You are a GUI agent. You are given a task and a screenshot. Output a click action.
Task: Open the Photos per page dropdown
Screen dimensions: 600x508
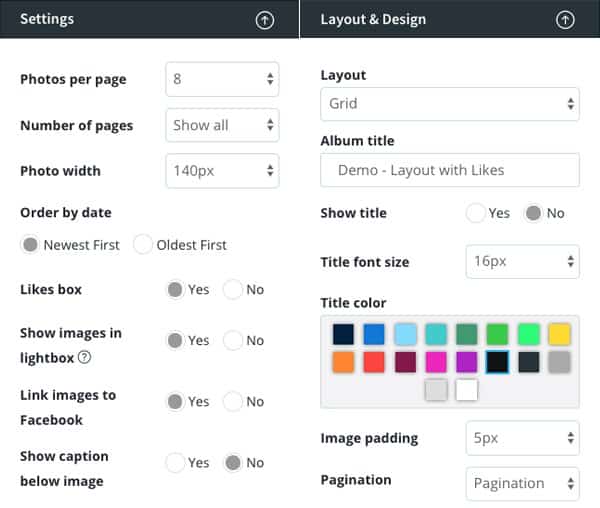[222, 79]
